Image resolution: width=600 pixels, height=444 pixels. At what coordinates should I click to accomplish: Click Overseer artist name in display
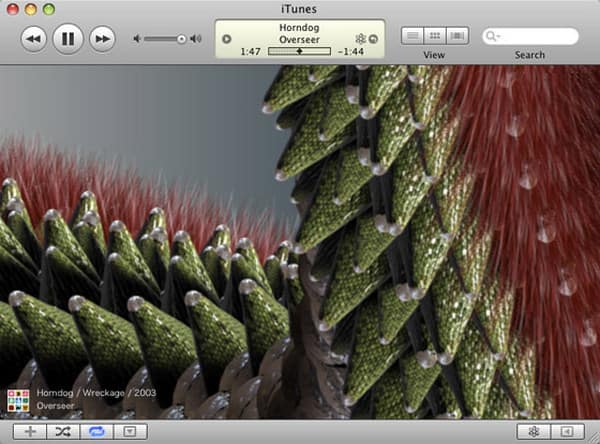(x=299, y=39)
